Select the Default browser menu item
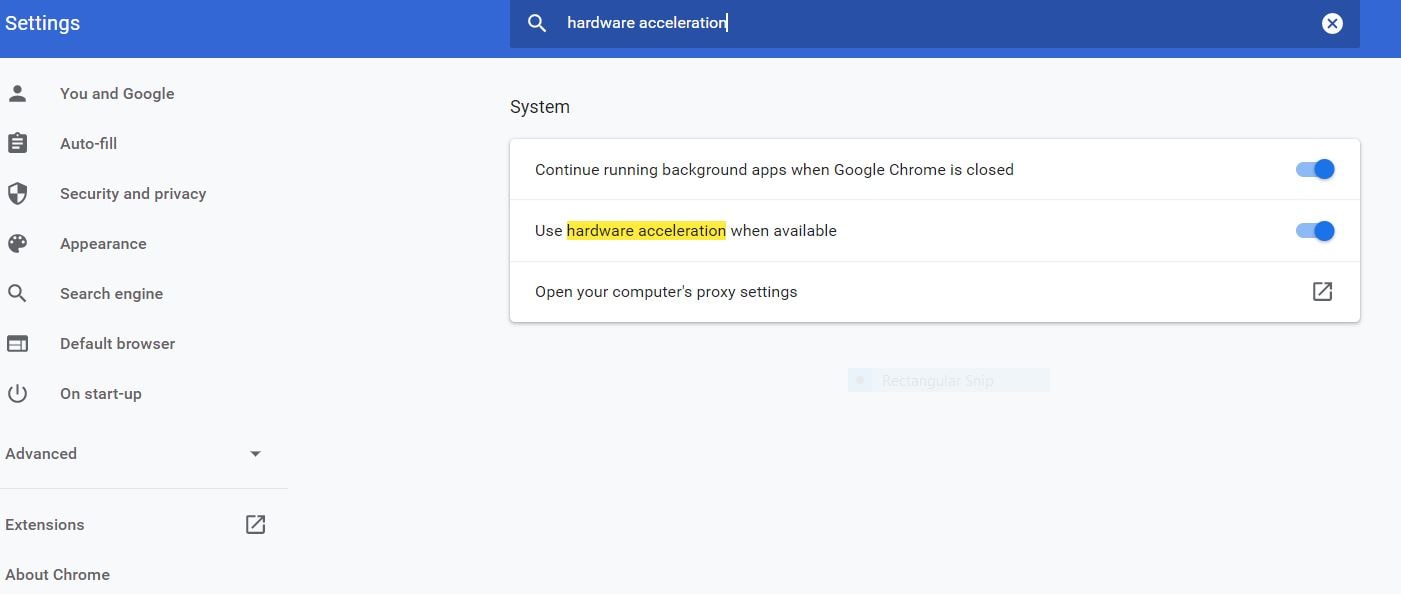Viewport: 1401px width, 594px height. pos(117,344)
